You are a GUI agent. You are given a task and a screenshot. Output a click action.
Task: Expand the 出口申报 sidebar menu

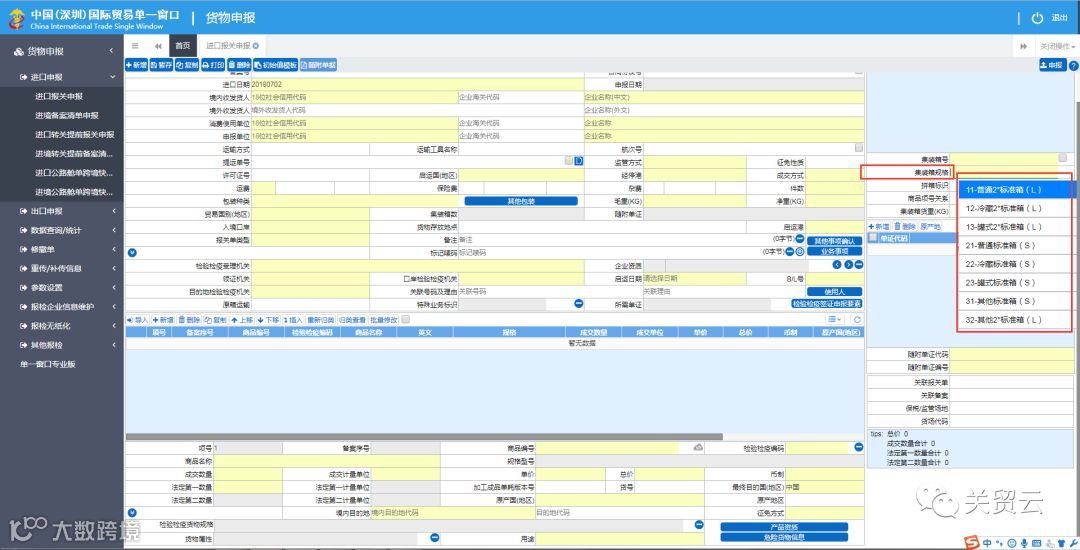(62, 211)
